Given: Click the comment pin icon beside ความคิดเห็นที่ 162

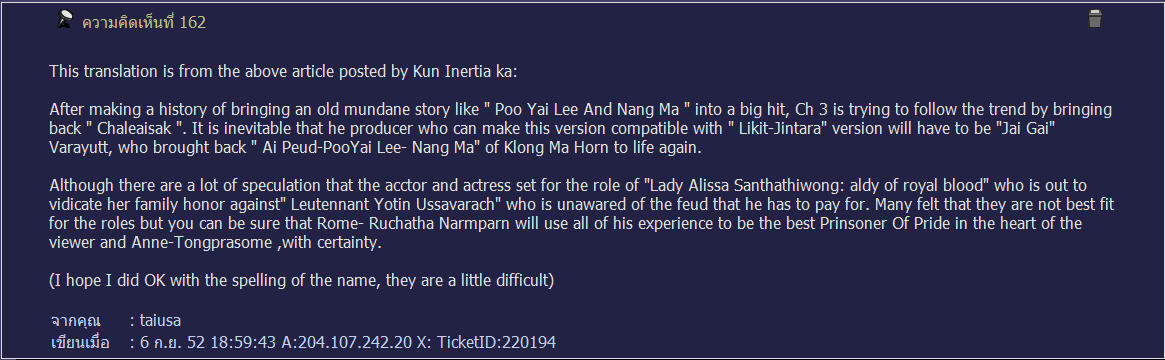Looking at the screenshot, I should pos(65,20).
